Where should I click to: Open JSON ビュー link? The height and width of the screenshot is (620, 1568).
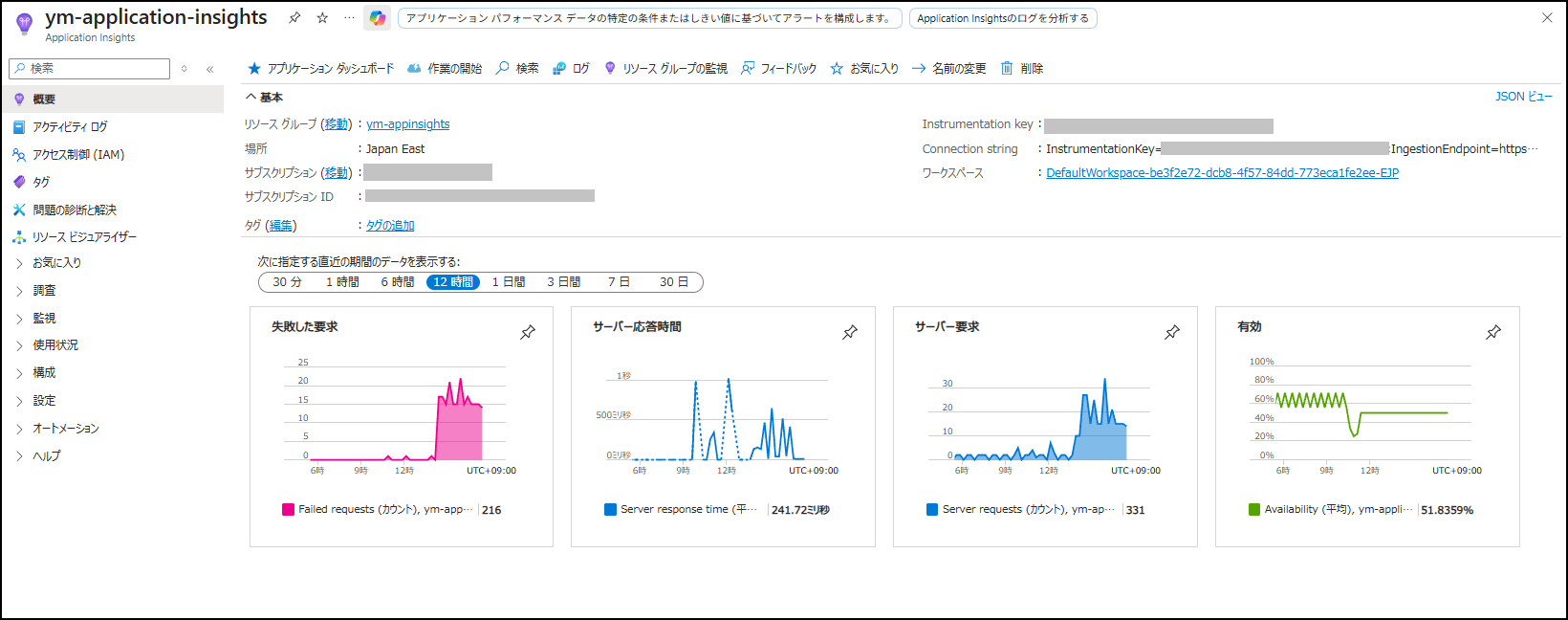1524,97
